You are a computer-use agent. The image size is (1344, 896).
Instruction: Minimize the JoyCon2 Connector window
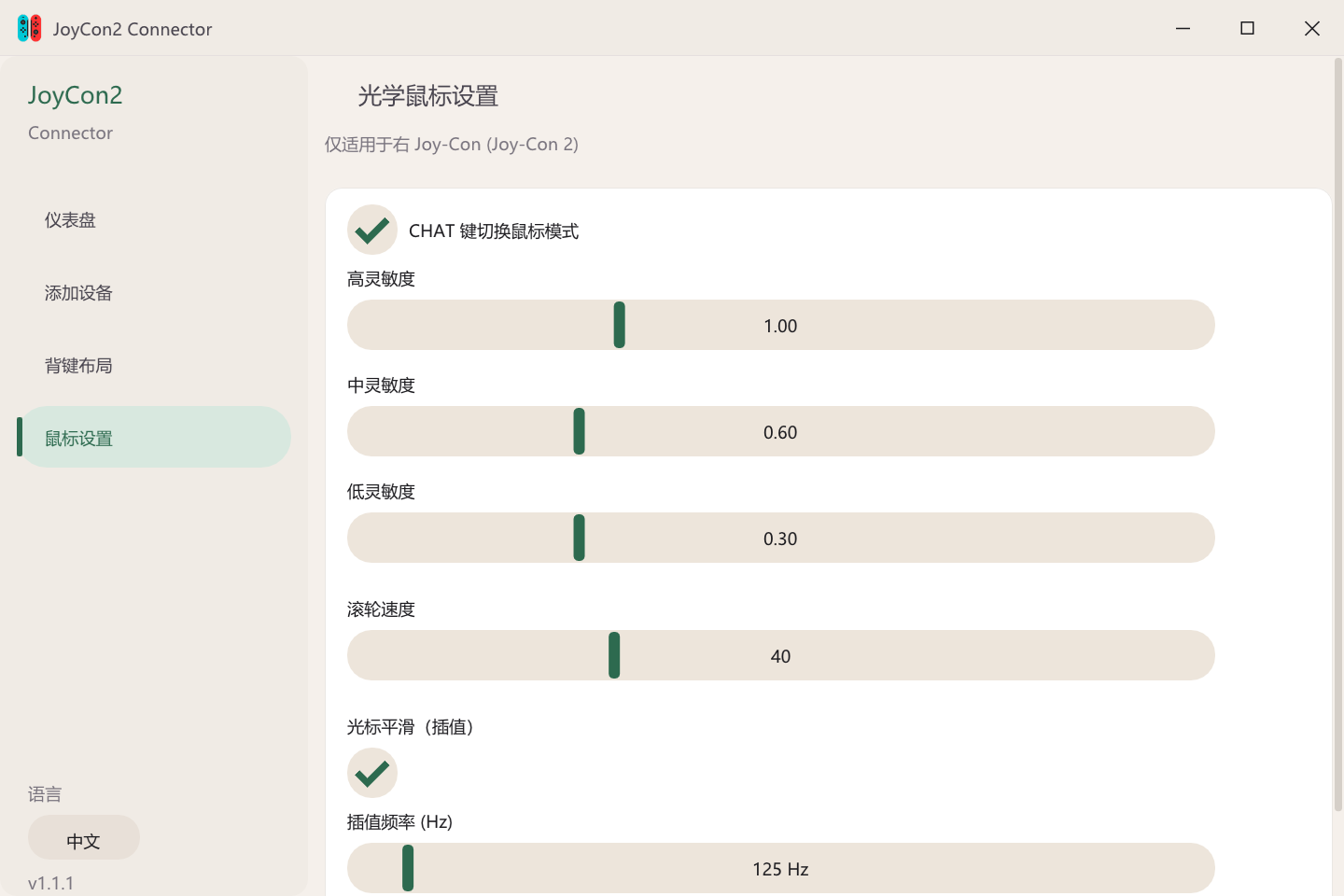coord(1183,28)
